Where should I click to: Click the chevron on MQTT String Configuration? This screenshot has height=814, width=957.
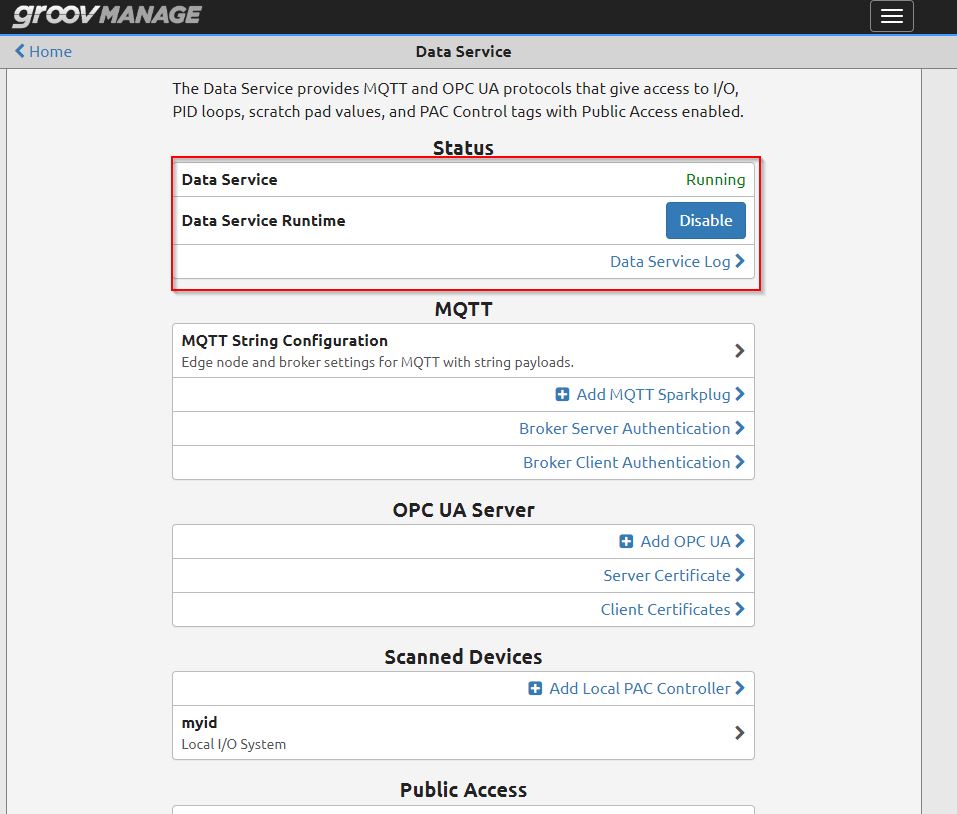coord(740,351)
